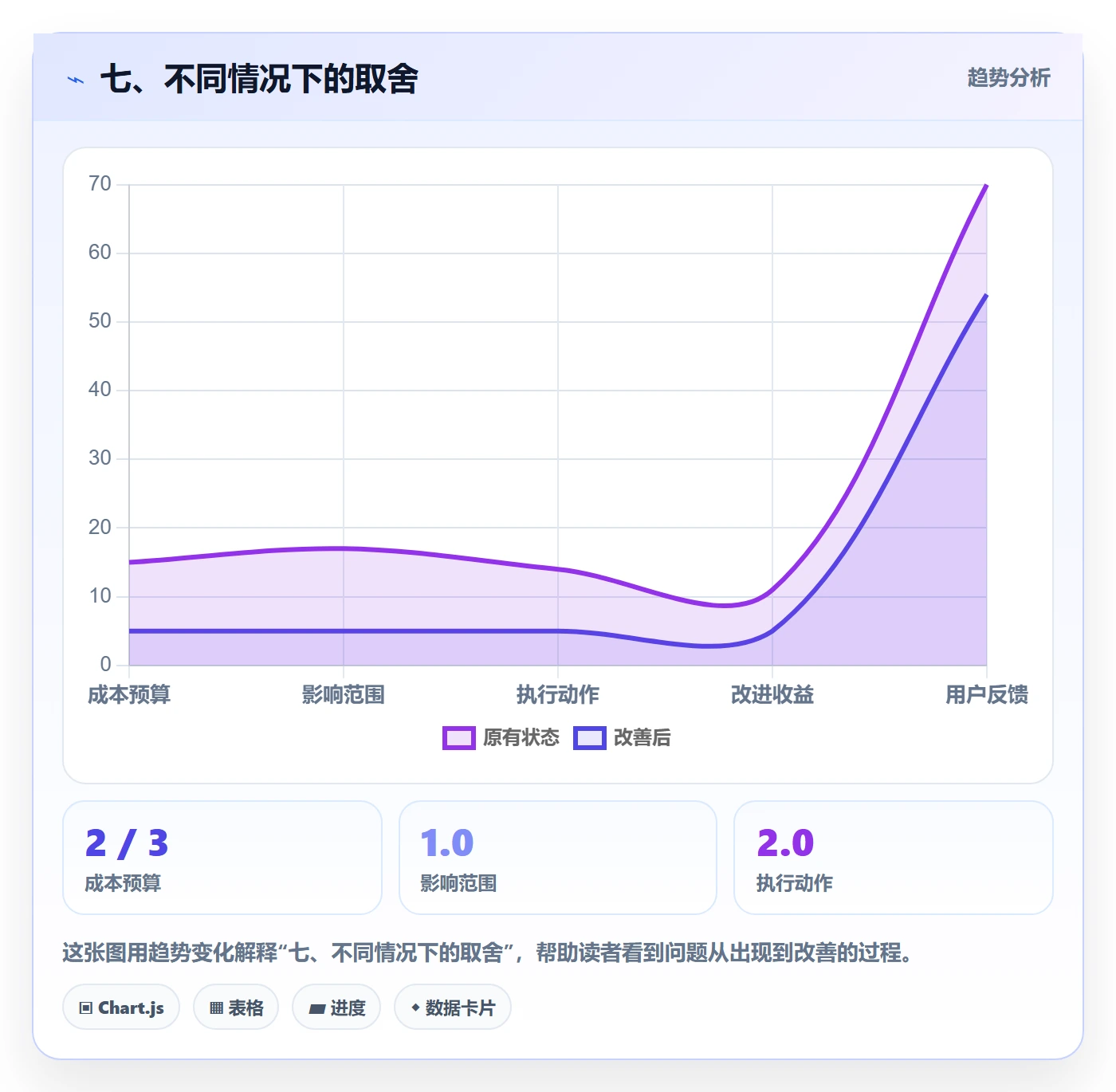Click the 改进收益 x-axis label
1116x1092 pixels.
(772, 695)
